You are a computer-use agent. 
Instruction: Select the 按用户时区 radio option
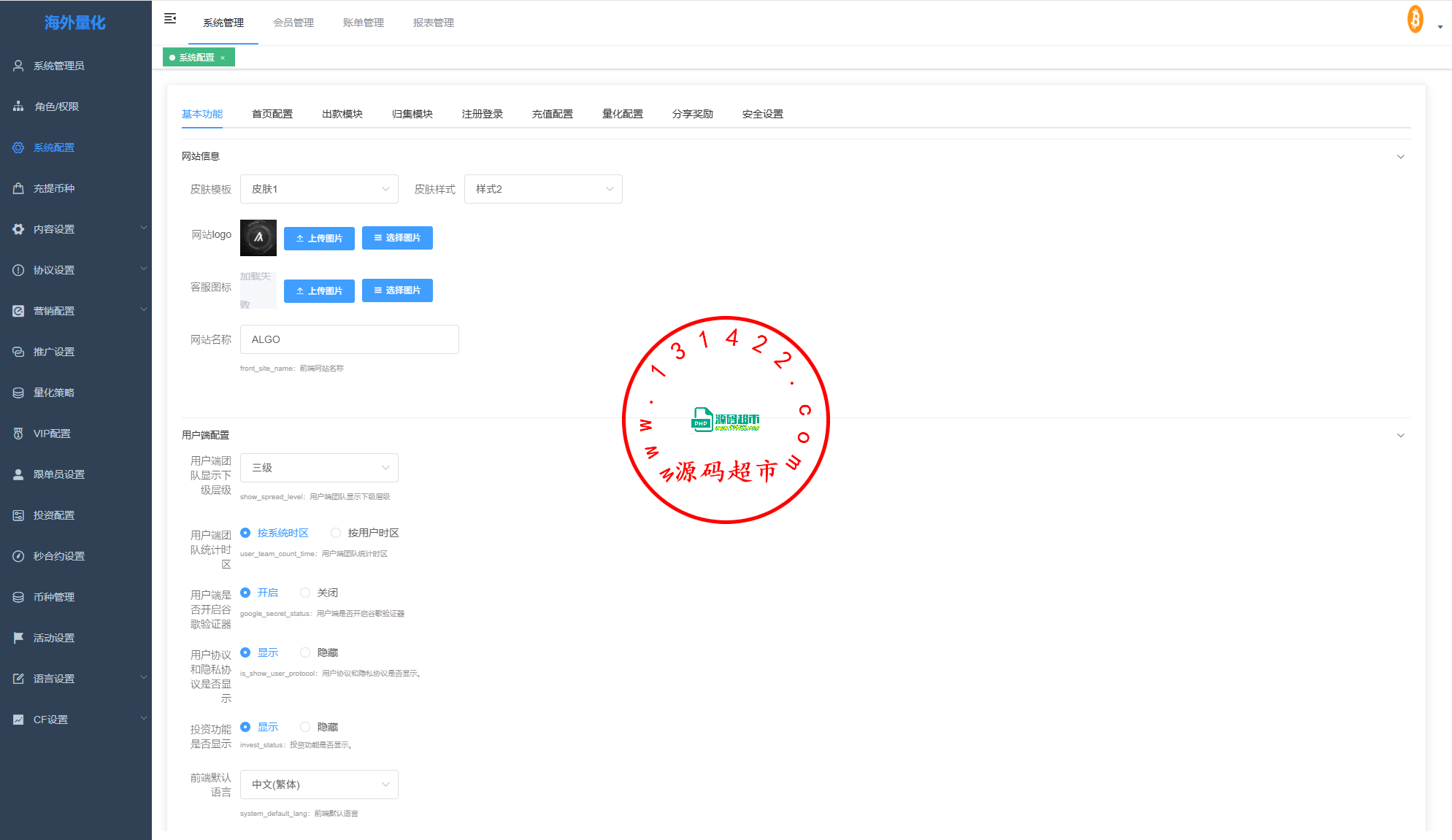pyautogui.click(x=336, y=533)
